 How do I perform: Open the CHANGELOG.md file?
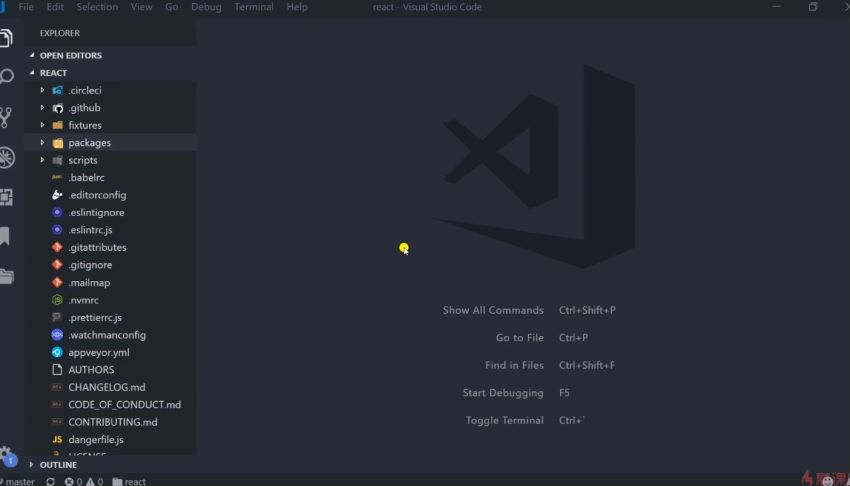[106, 387]
